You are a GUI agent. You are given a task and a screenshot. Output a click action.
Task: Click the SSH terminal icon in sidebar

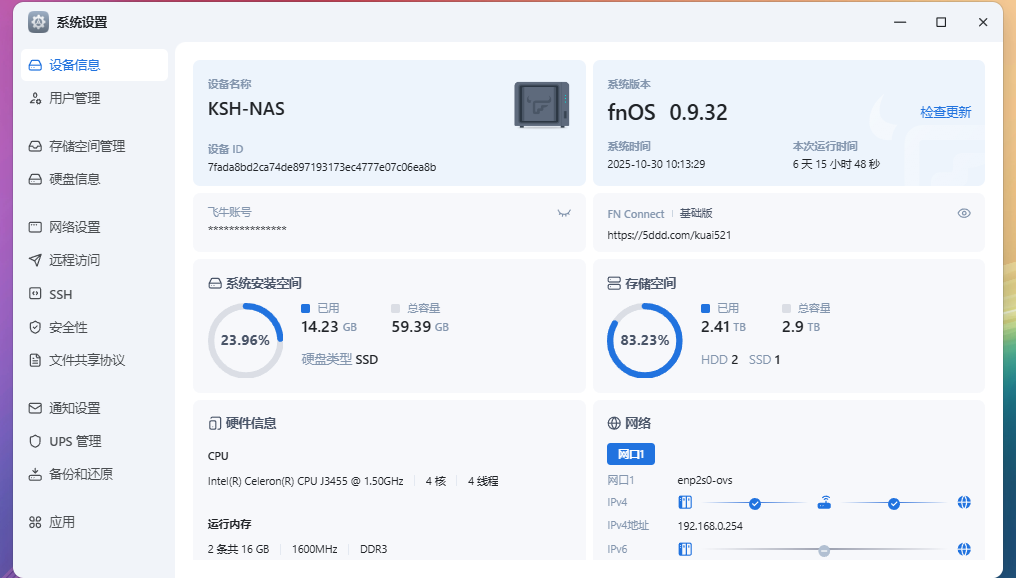[x=35, y=294]
